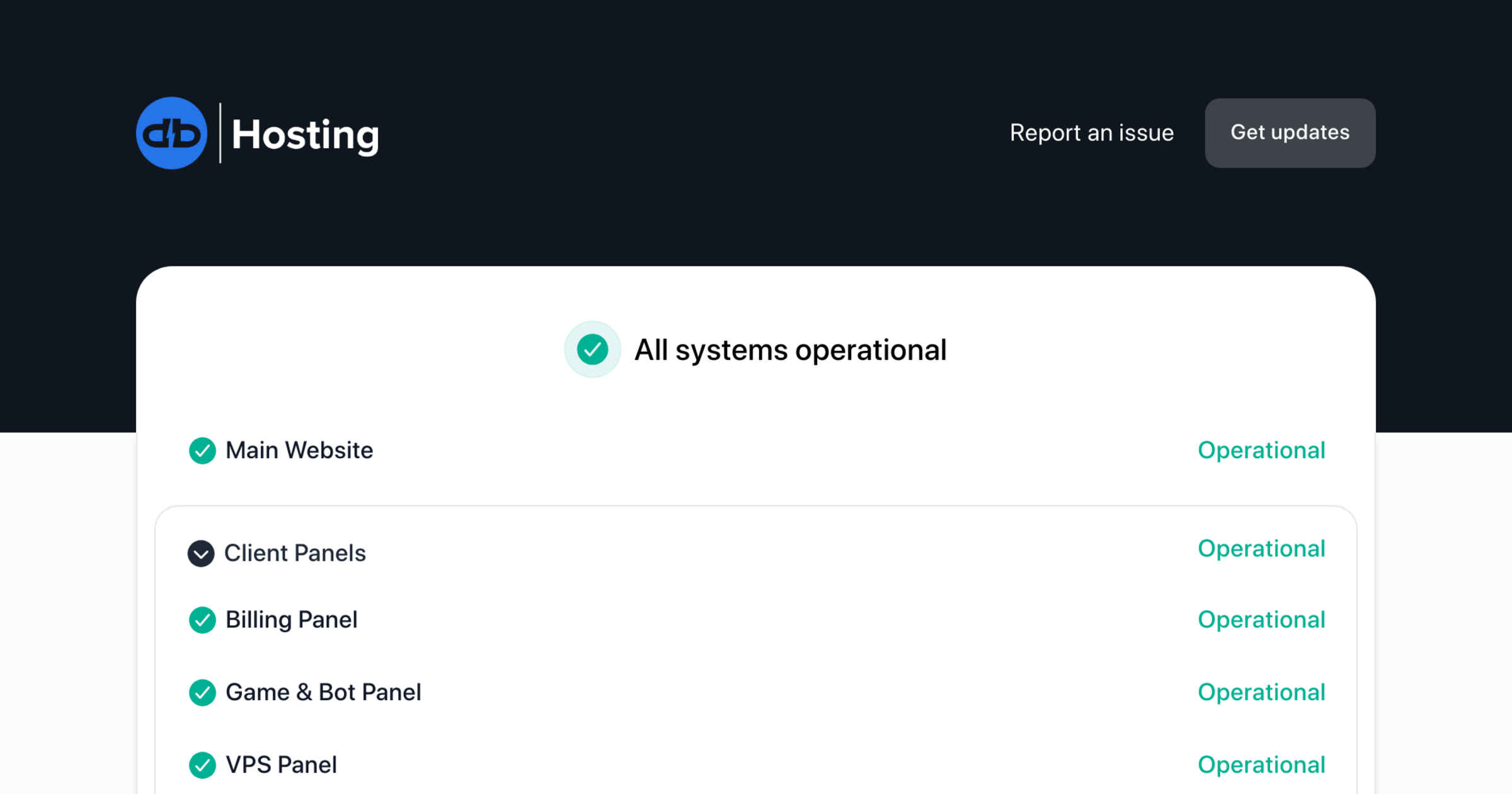Click the Get updates button
The image size is (1512, 794).
tap(1290, 133)
